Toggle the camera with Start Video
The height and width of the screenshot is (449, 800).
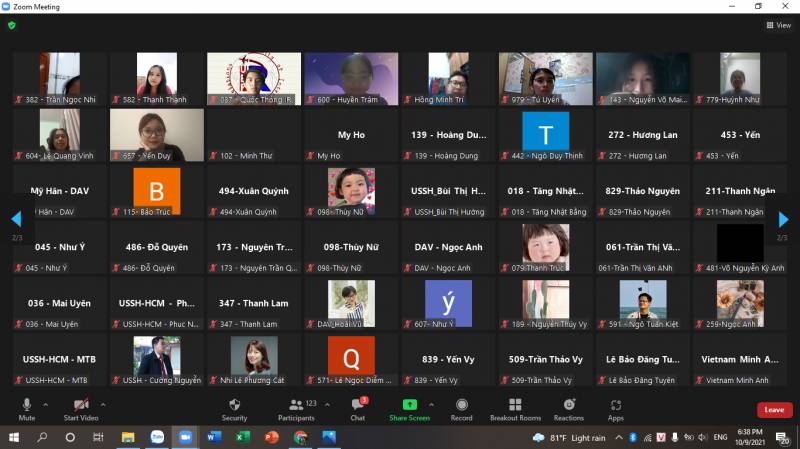tap(80, 409)
